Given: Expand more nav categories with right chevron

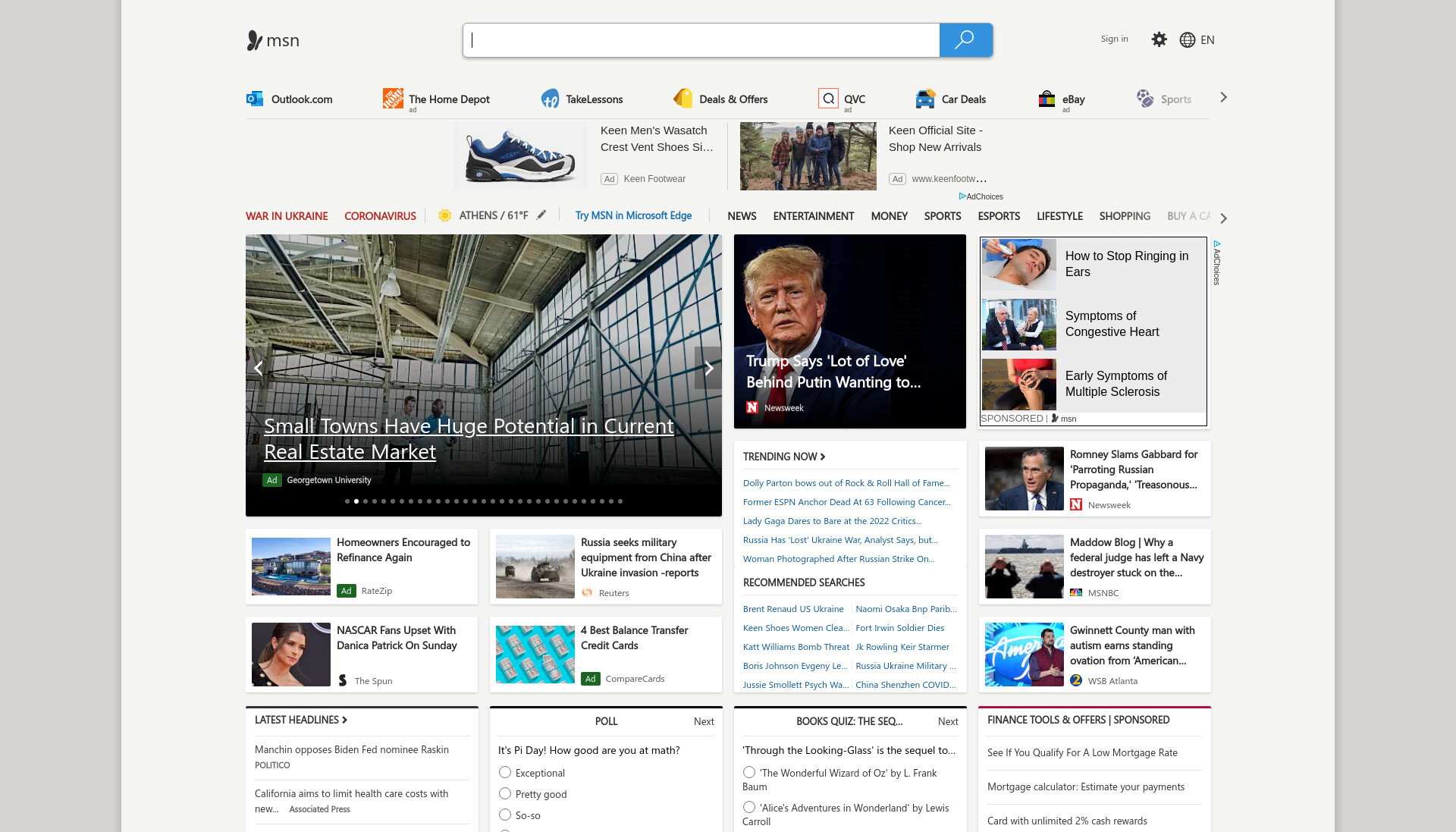Looking at the screenshot, I should click(1223, 218).
